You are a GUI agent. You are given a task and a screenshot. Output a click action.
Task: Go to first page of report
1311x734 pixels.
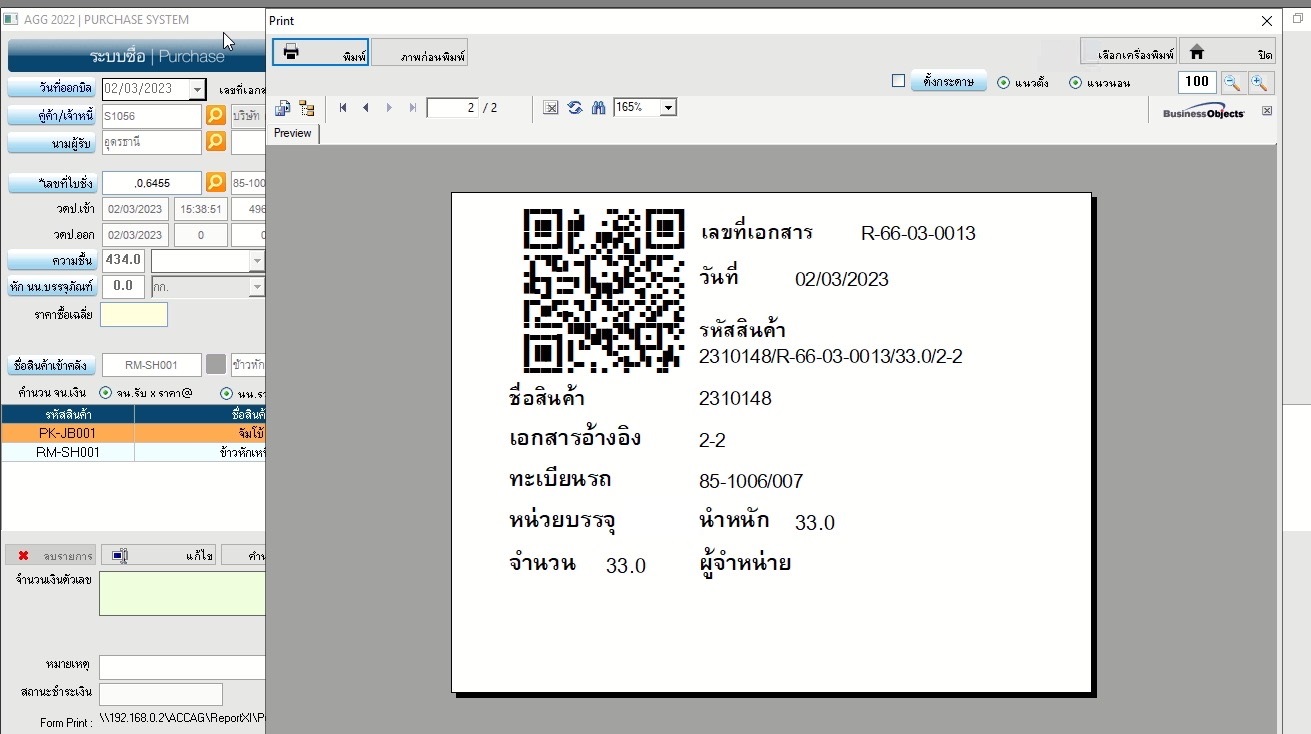pyautogui.click(x=343, y=108)
